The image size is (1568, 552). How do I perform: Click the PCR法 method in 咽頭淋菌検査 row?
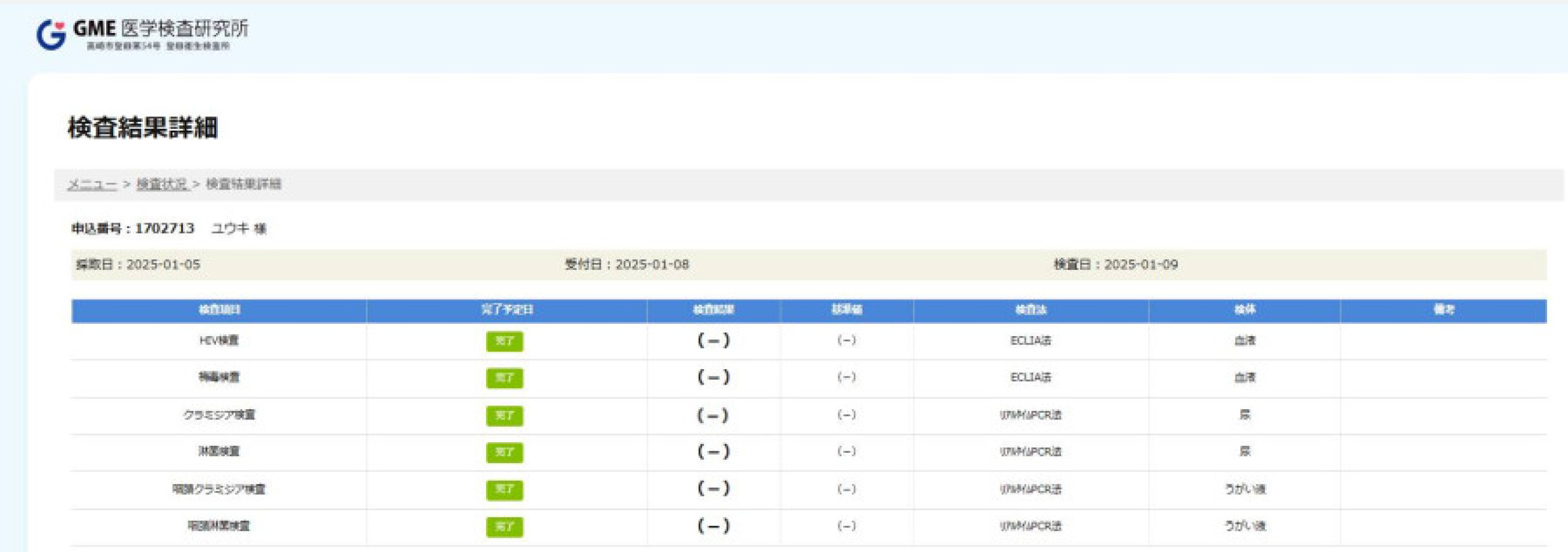[1031, 526]
